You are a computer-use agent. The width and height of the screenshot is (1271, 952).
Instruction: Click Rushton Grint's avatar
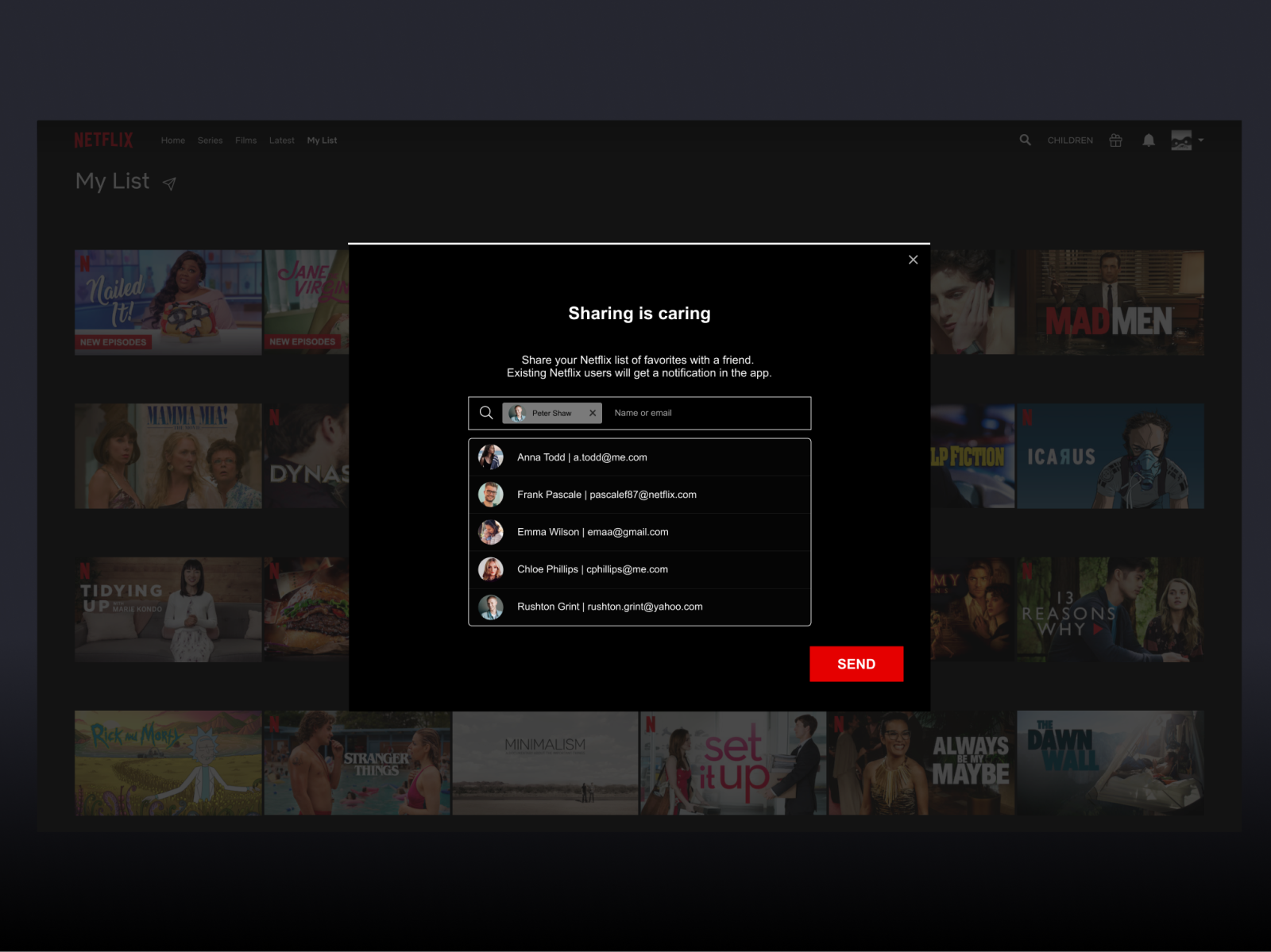click(491, 607)
